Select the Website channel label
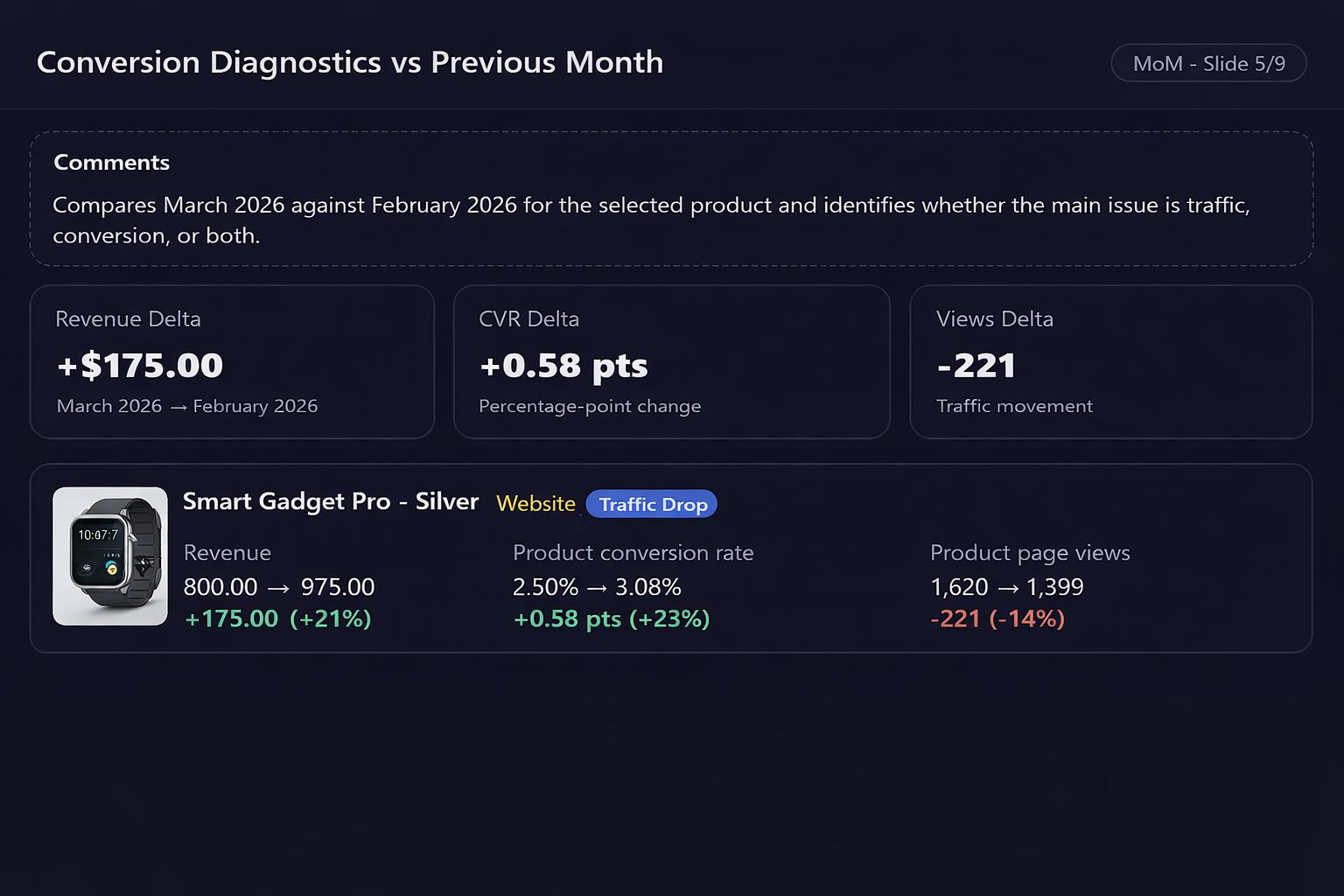The height and width of the screenshot is (896, 1344). point(535,503)
